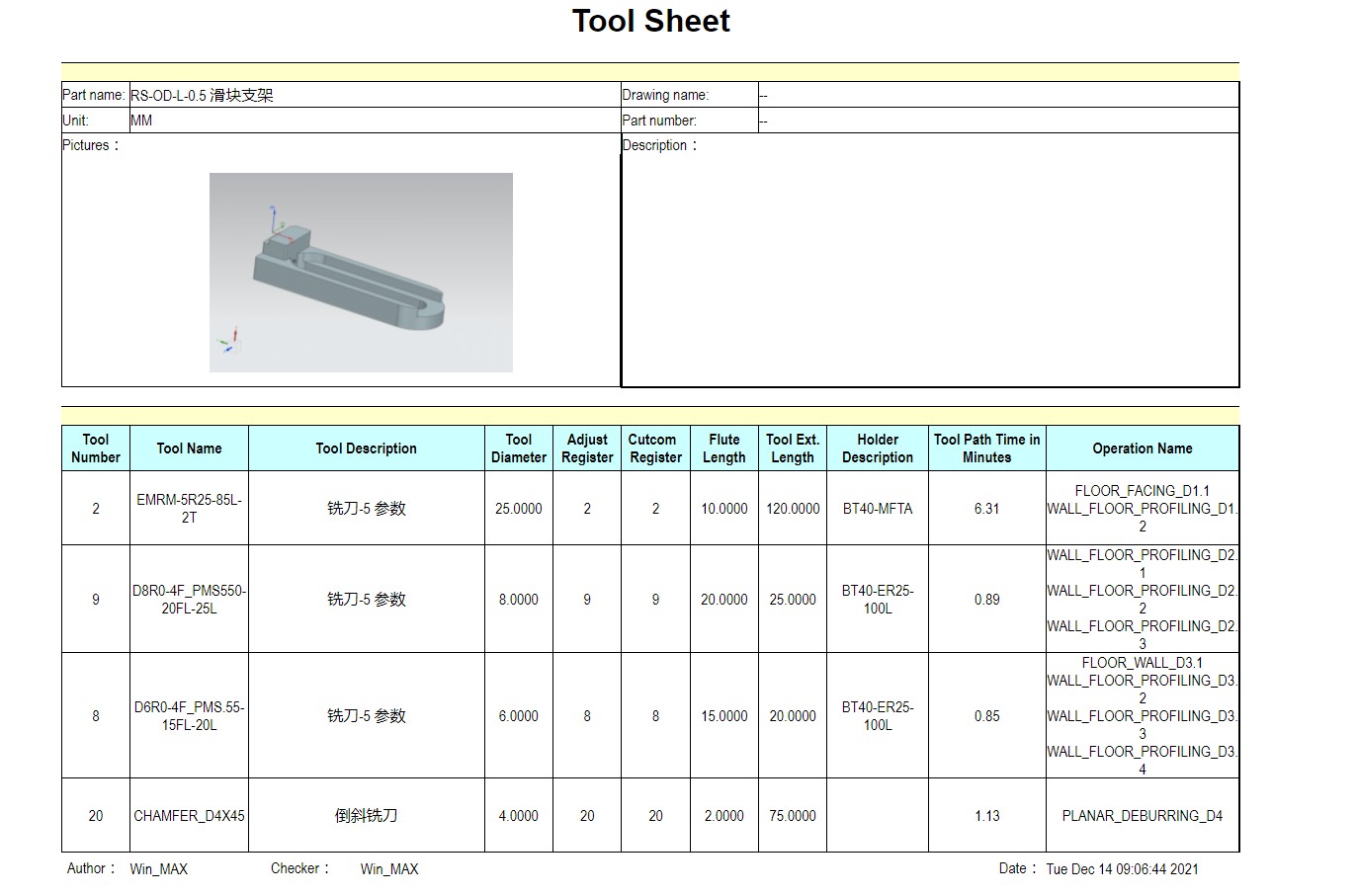Click the Tool Name column header
The height and width of the screenshot is (896, 1358).
point(189,448)
